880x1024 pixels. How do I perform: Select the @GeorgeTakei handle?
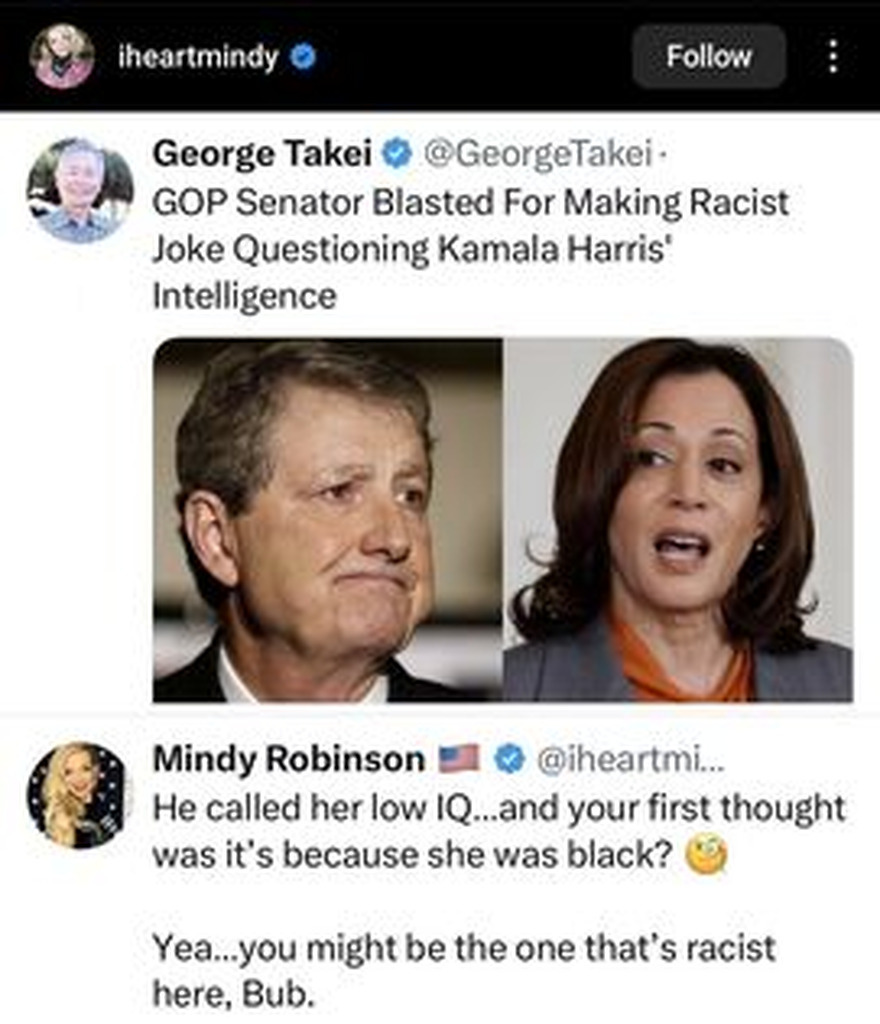(538, 153)
